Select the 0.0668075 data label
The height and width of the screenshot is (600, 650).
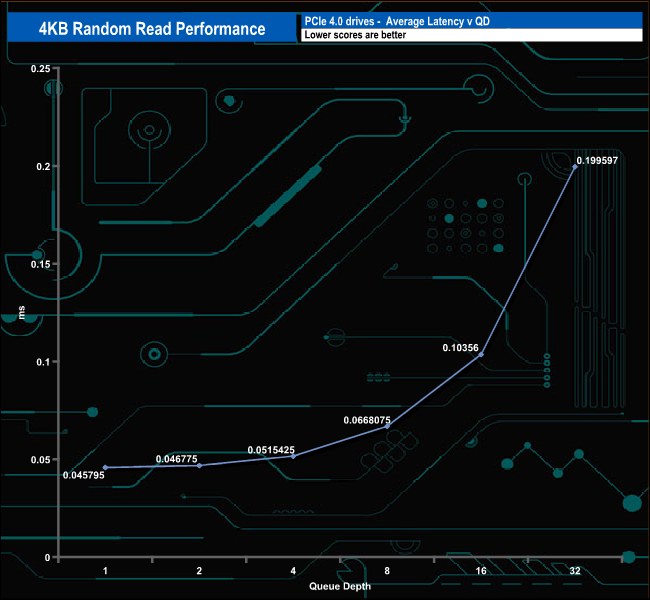pos(367,420)
